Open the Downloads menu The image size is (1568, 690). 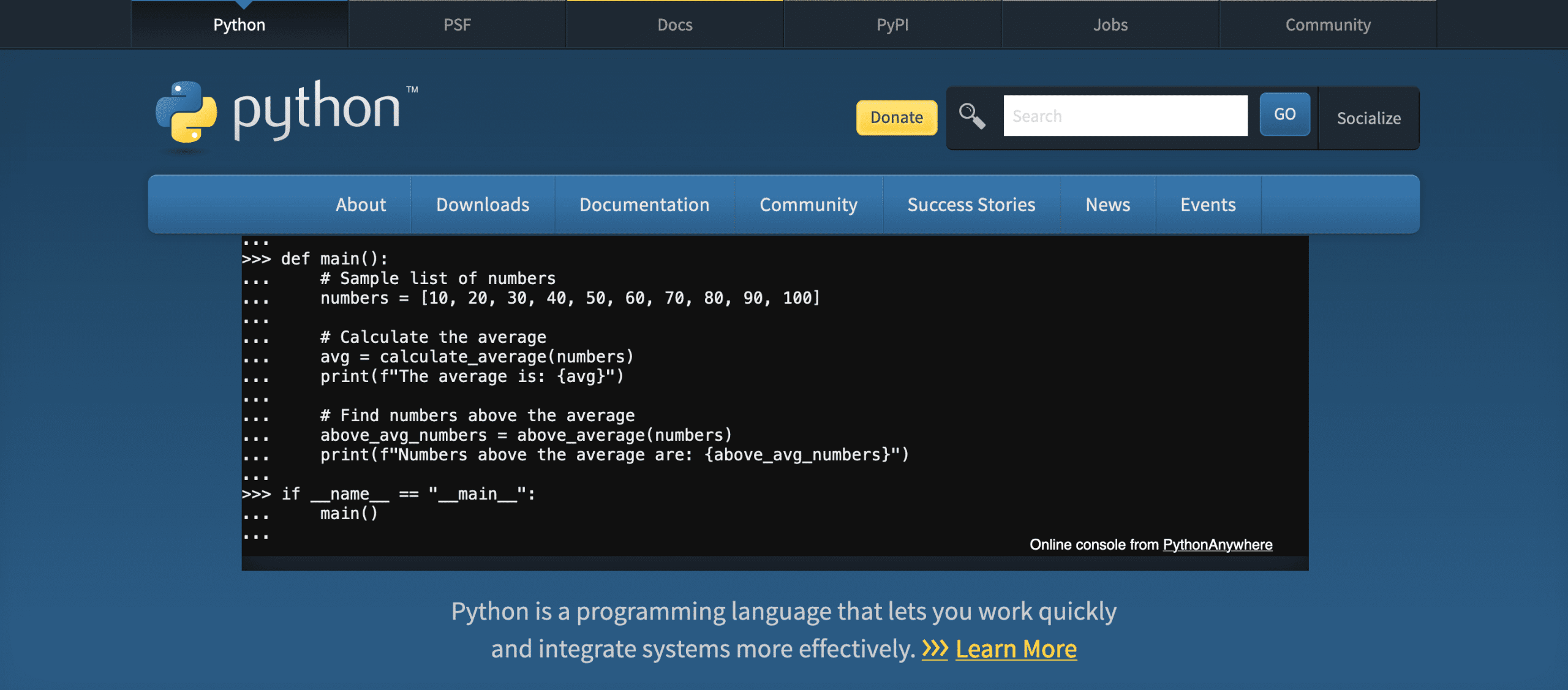(x=483, y=204)
